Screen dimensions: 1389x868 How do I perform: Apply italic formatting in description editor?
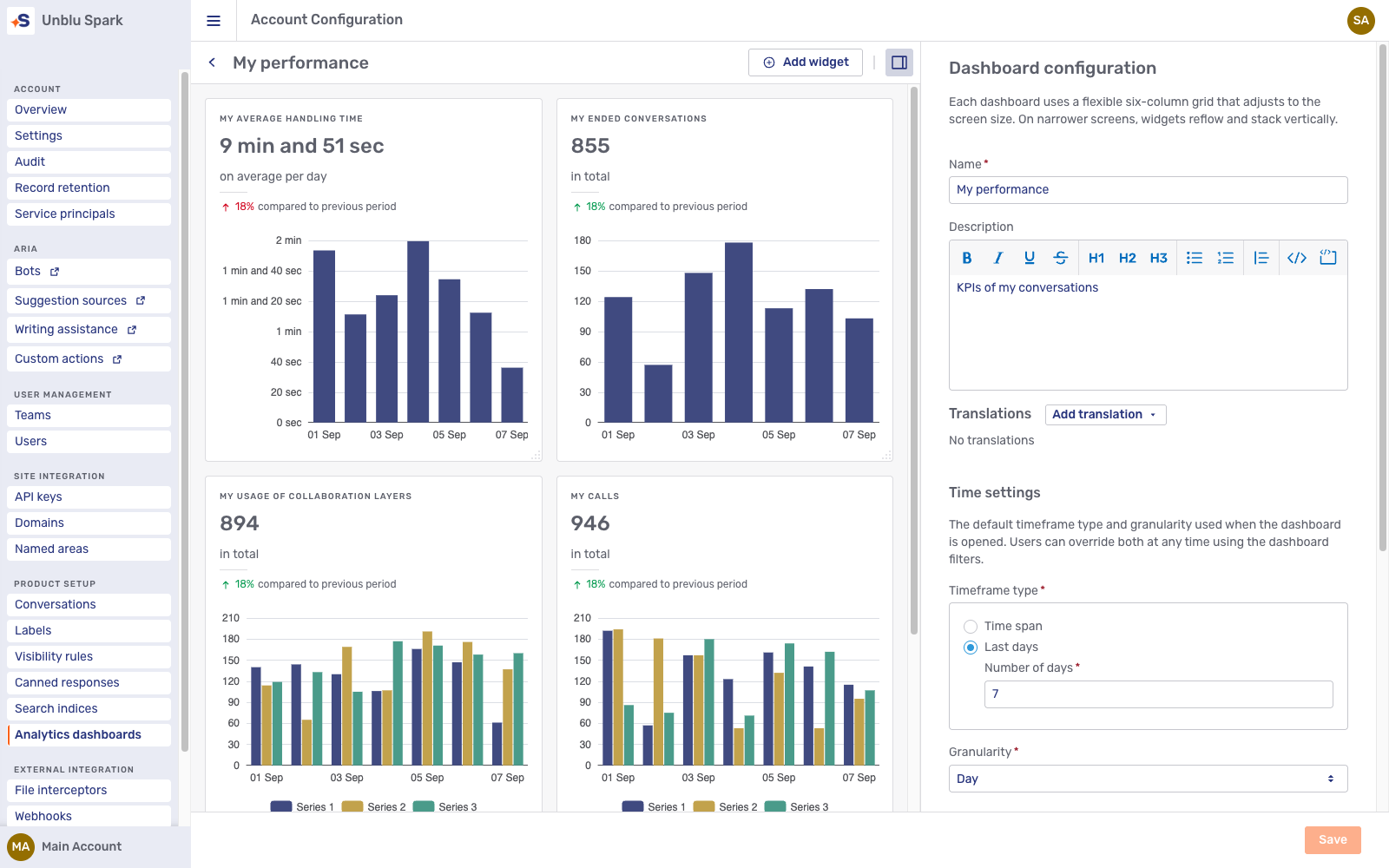pyautogui.click(x=998, y=258)
